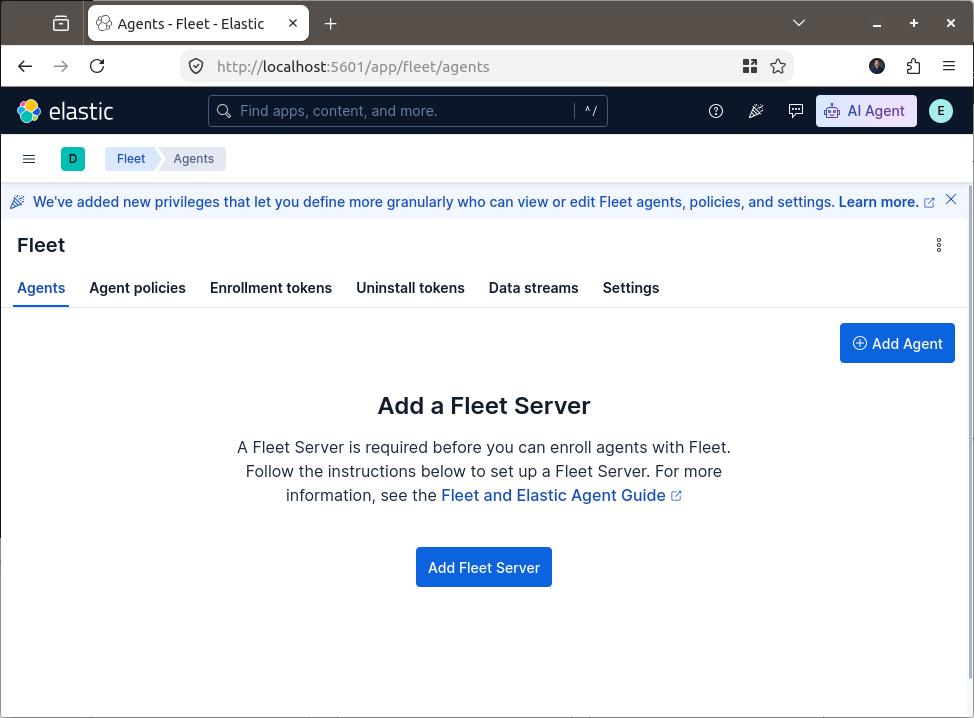The image size is (974, 718).
Task: Open the Data streams tab
Action: [x=533, y=288]
